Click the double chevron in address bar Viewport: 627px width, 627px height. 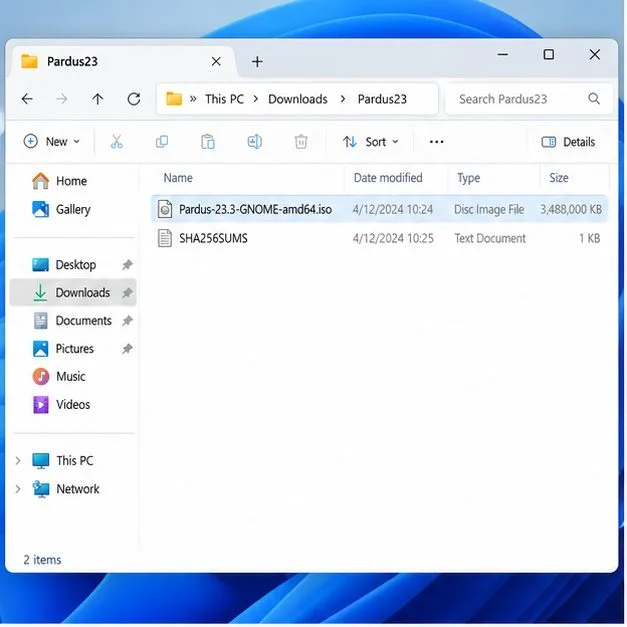193,99
